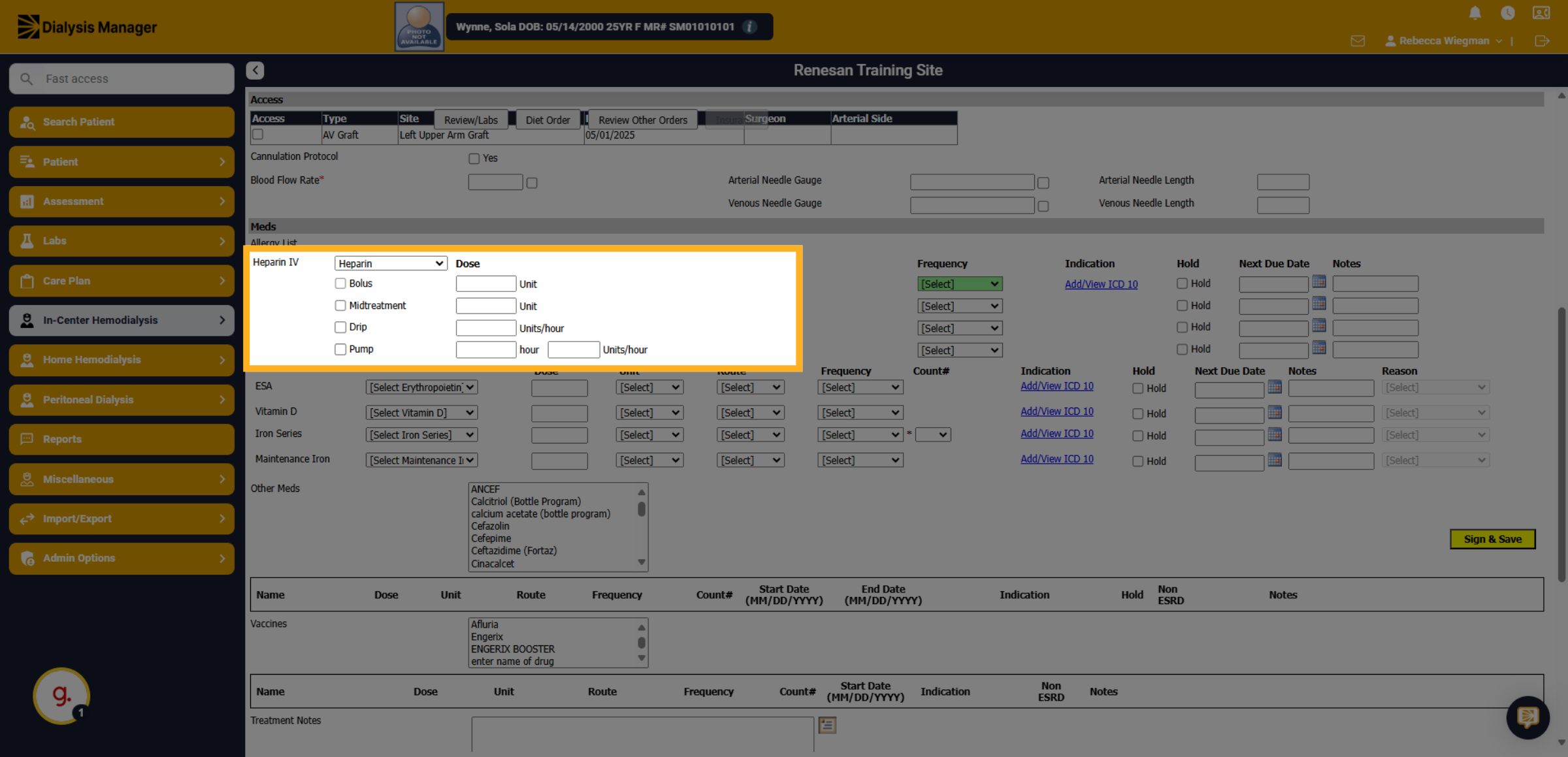The width and height of the screenshot is (1568, 757).
Task: Open Select Vitamin D dropdown
Action: point(421,413)
